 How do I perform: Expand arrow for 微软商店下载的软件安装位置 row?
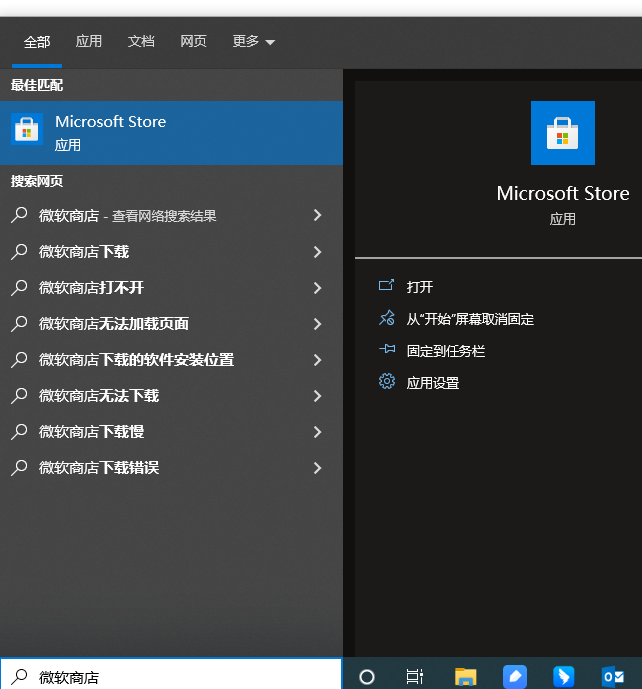317,360
